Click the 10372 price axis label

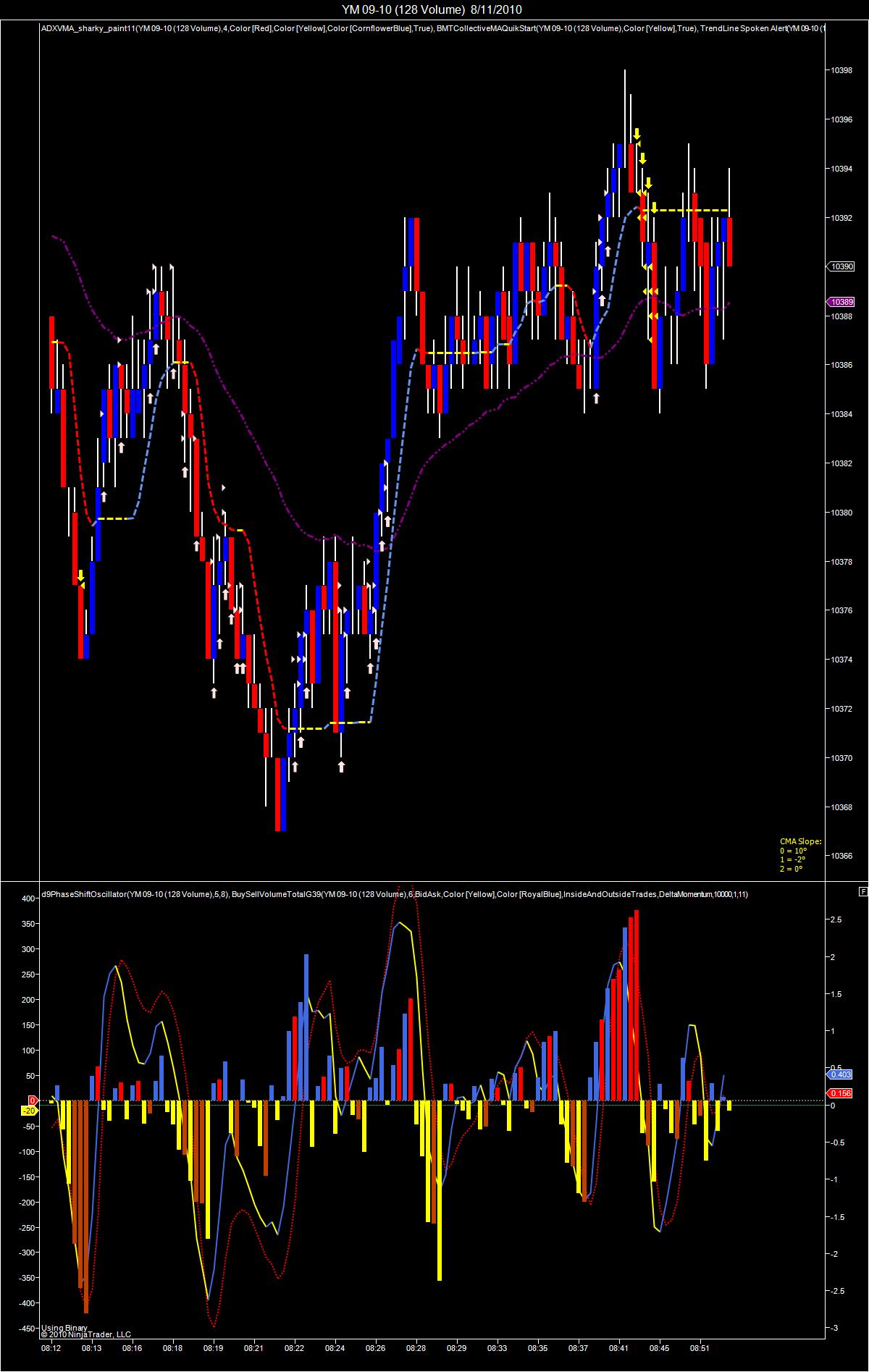point(841,709)
